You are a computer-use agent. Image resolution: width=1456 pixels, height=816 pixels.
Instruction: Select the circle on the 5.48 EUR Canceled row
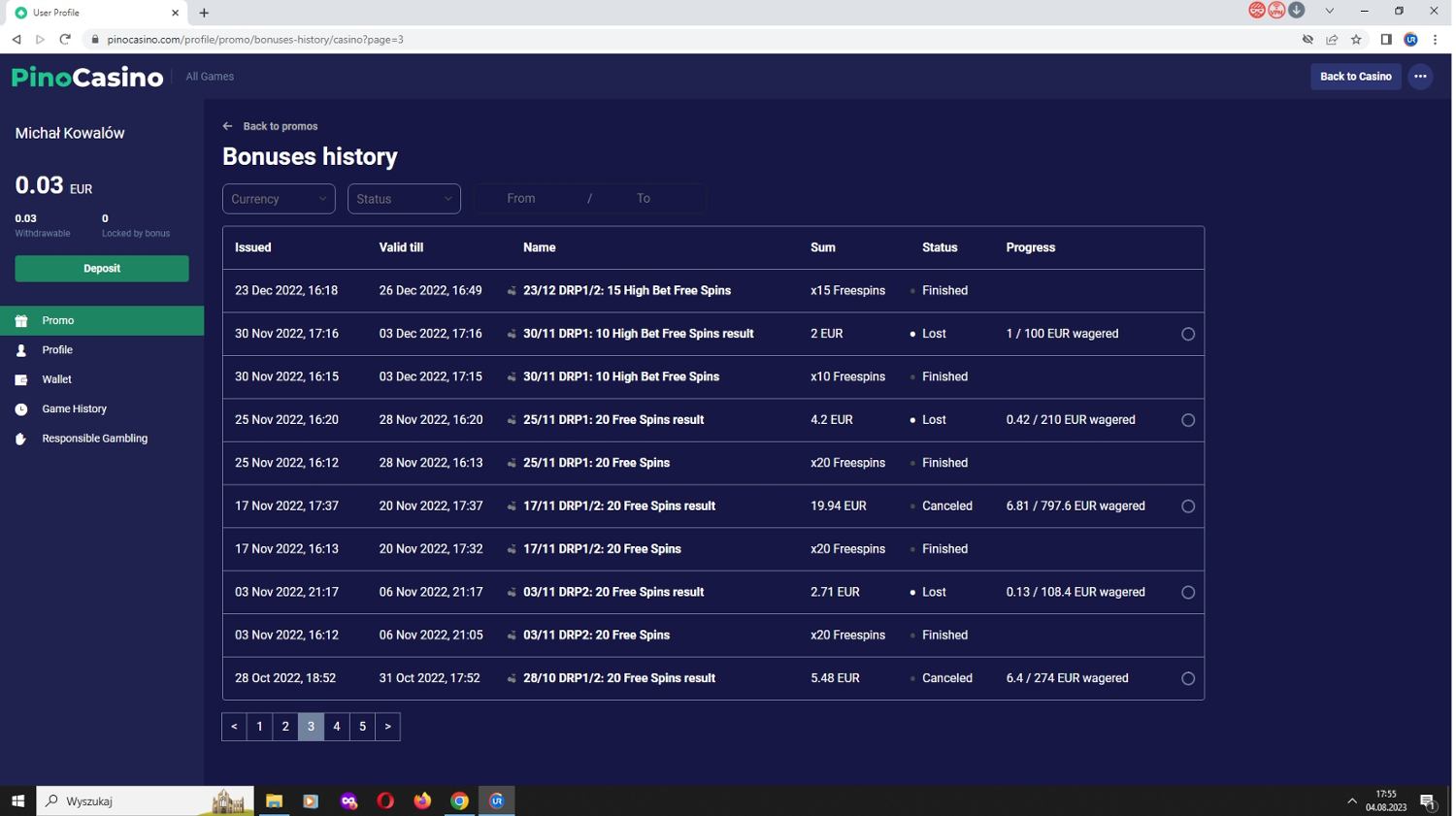pos(1187,679)
